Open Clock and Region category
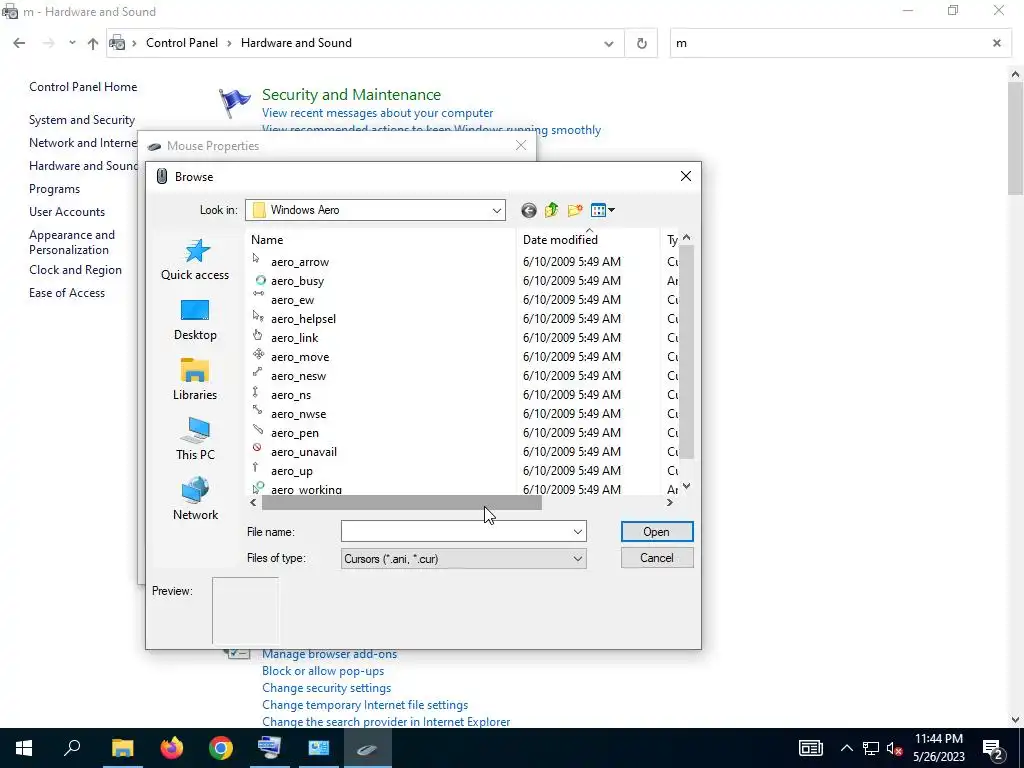 tap(75, 270)
